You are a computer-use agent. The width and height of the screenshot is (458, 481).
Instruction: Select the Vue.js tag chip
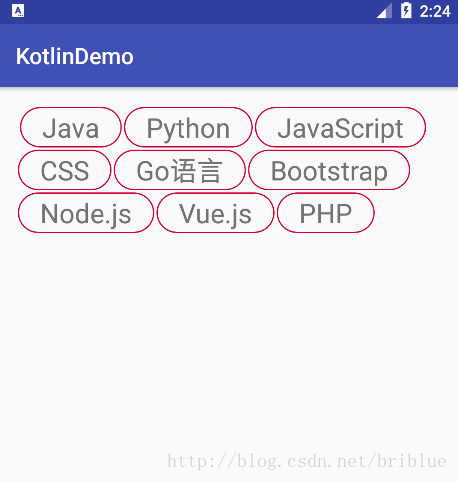[215, 213]
